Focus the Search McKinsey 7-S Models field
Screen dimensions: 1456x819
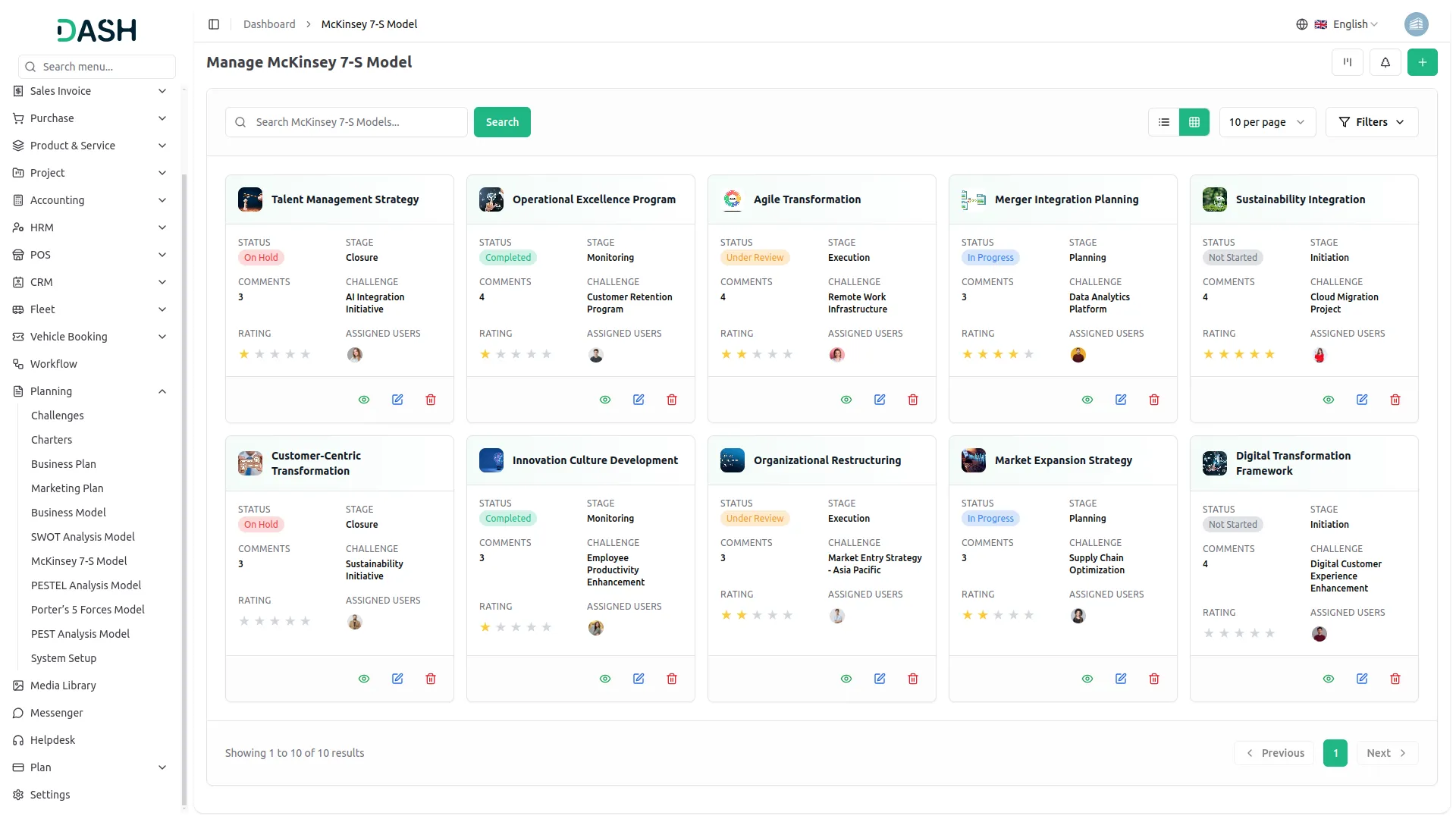(347, 122)
